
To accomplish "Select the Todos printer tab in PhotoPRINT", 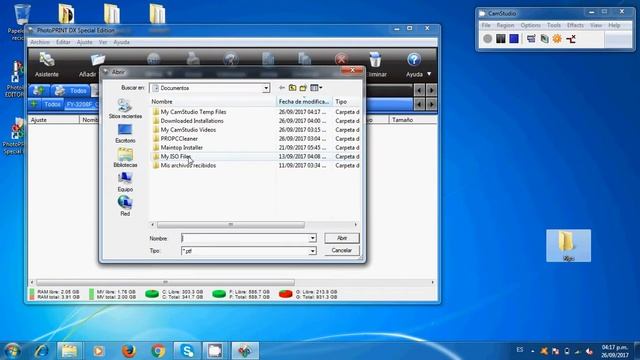I will pos(71,91).
